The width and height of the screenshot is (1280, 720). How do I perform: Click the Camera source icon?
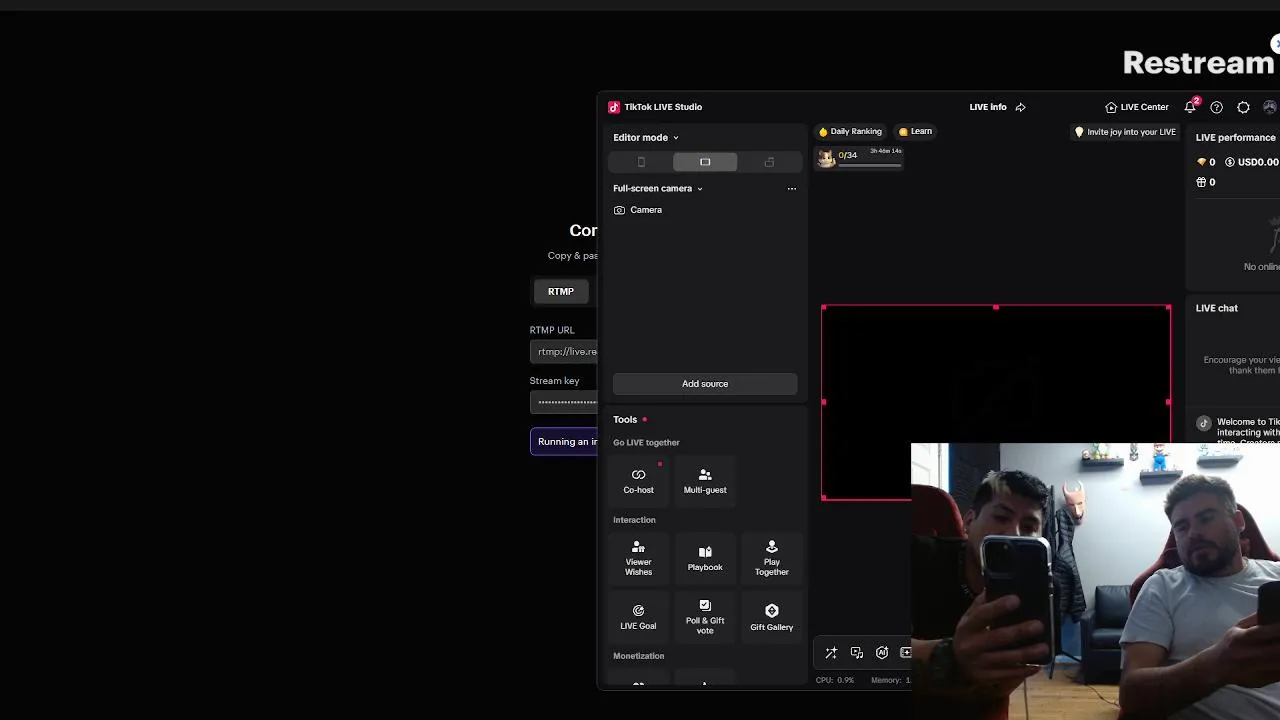[619, 210]
